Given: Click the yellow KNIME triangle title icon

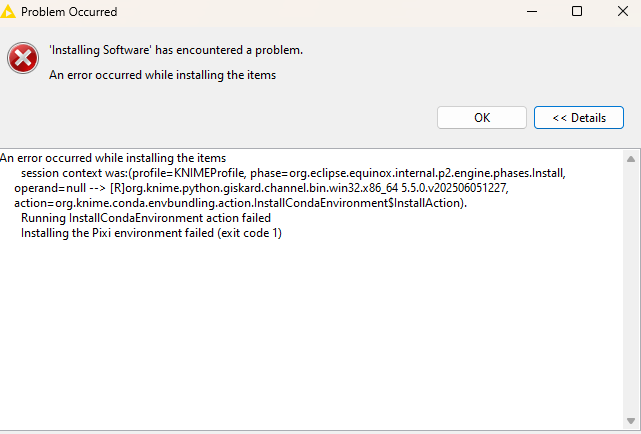Looking at the screenshot, I should (x=7, y=12).
